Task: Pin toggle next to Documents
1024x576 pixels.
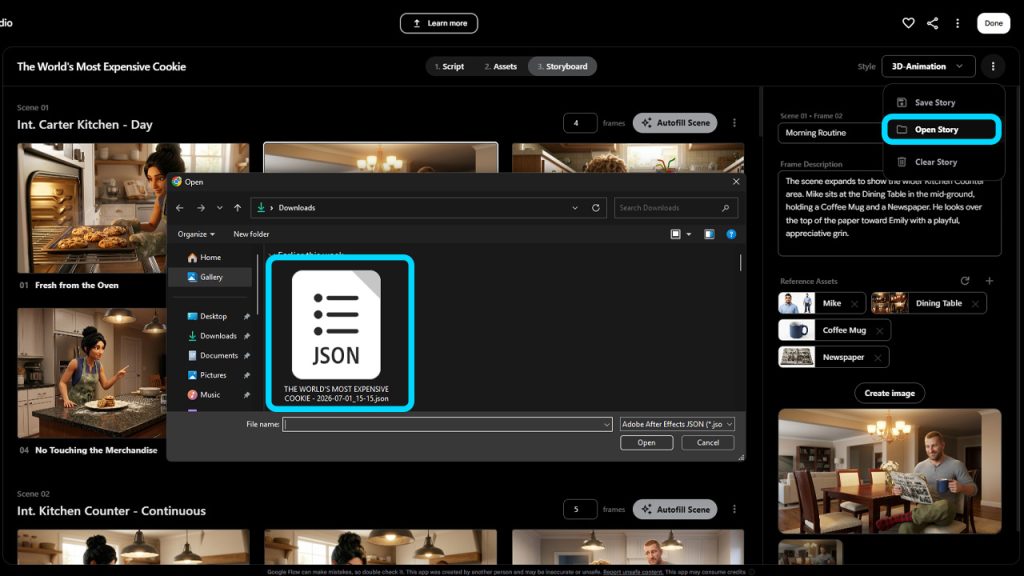Action: 247,356
